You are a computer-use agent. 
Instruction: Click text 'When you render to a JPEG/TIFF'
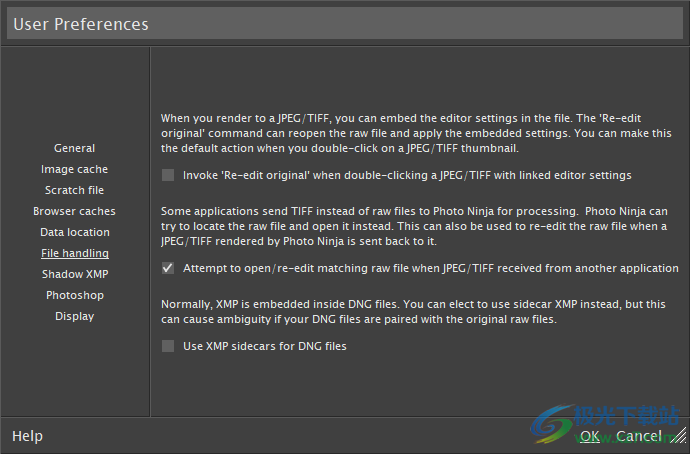coord(246,118)
